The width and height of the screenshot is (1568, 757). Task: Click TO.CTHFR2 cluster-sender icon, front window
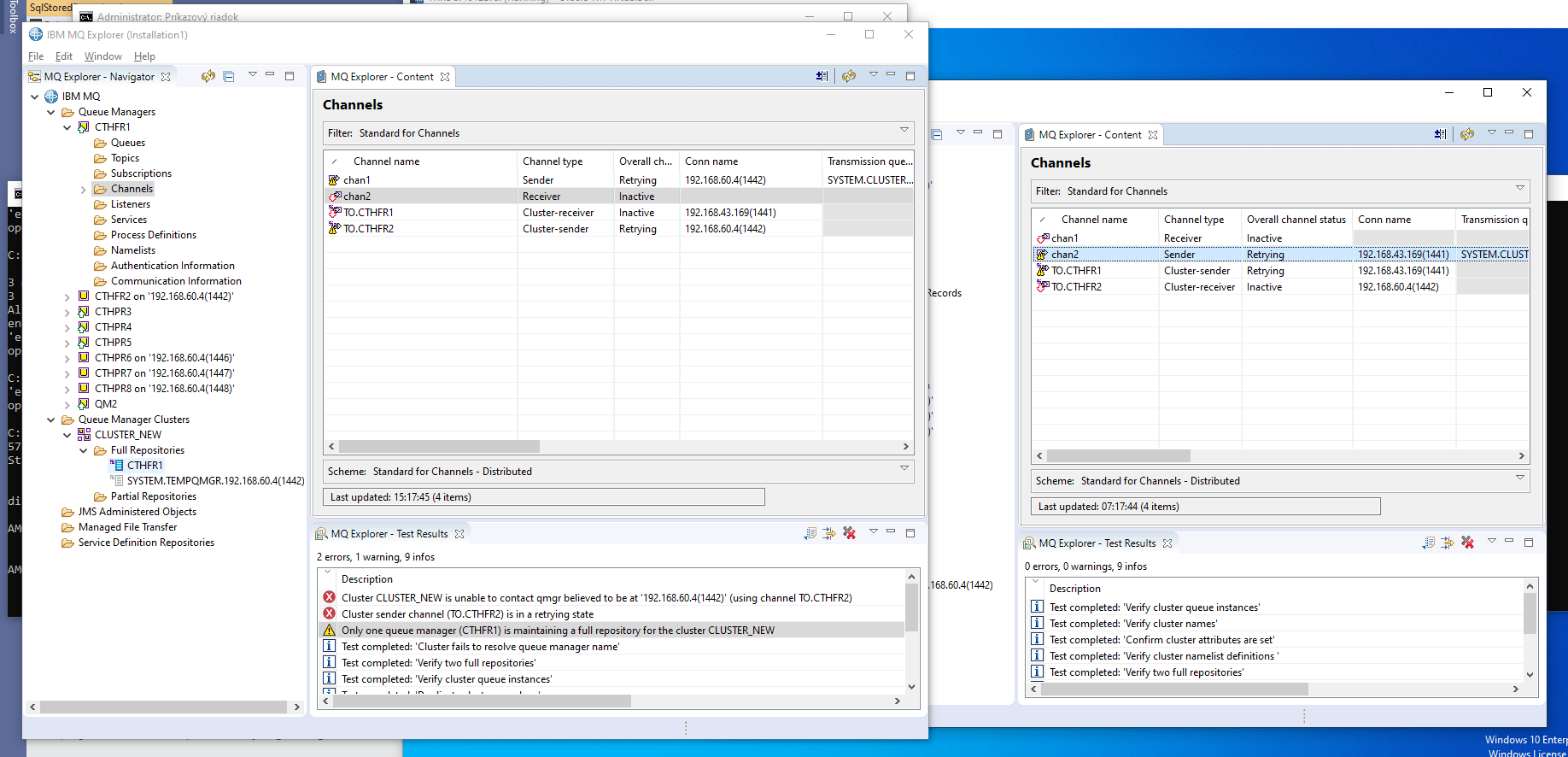tap(334, 228)
